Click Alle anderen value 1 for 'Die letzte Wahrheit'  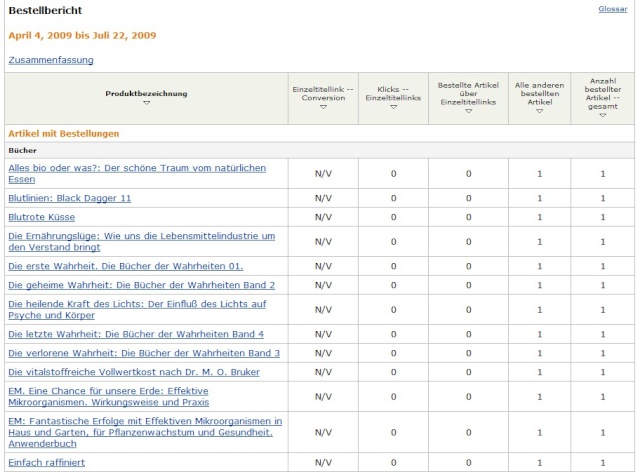pyautogui.click(x=540, y=334)
